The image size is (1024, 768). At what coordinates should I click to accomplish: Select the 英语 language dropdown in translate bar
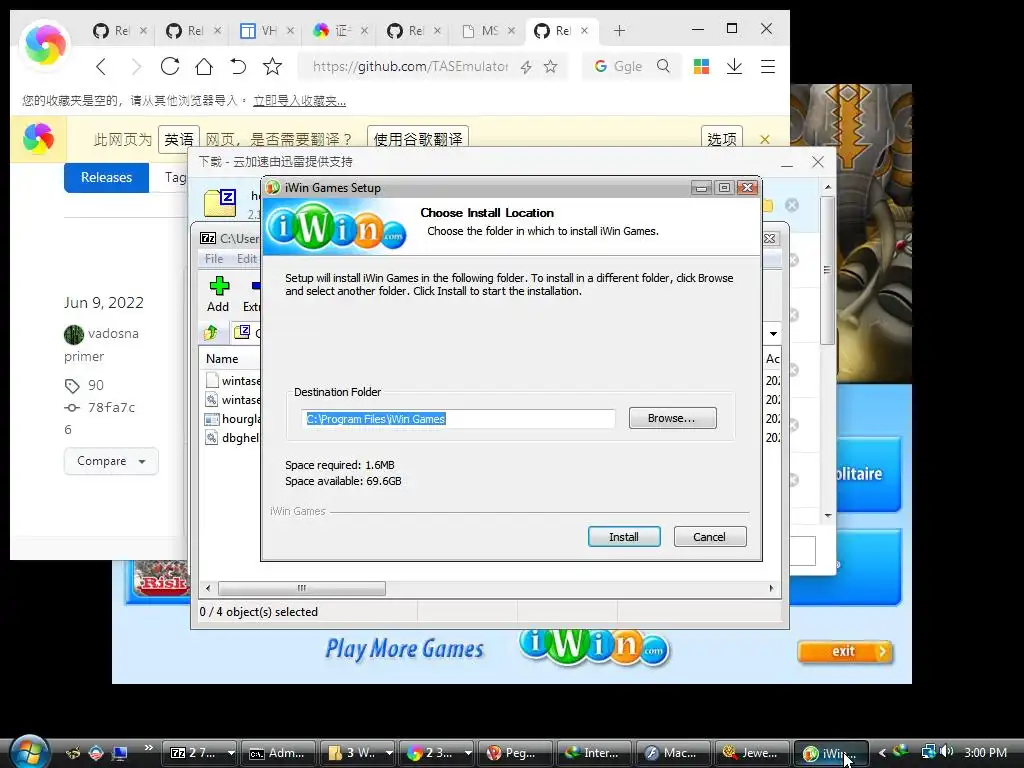(x=178, y=139)
